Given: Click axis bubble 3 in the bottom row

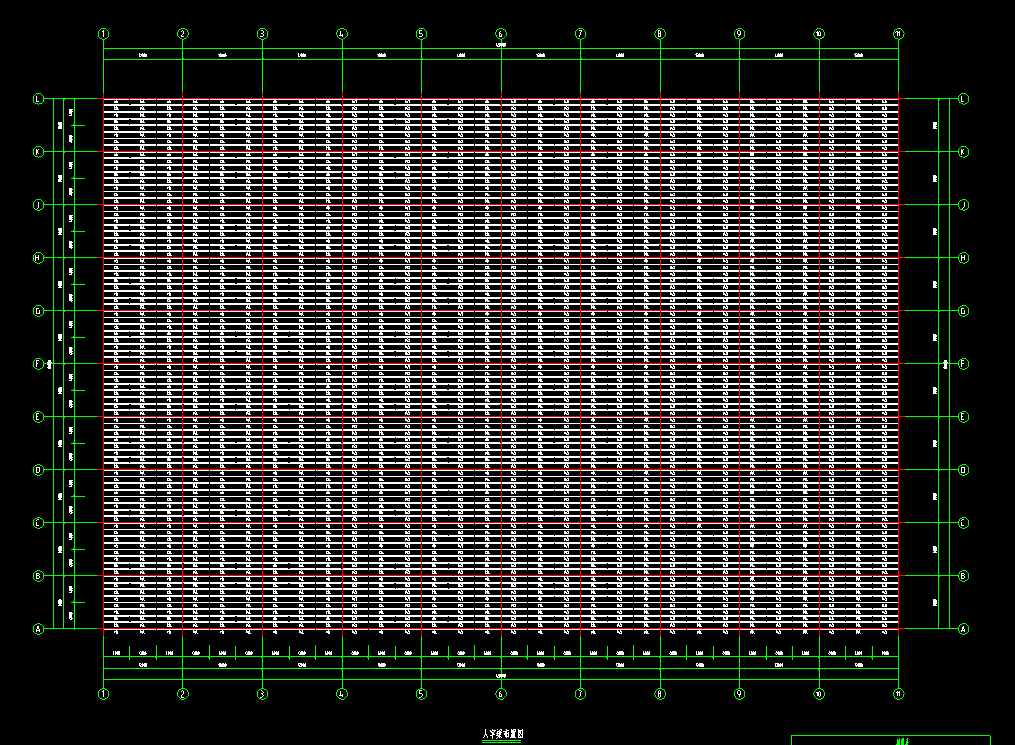Looking at the screenshot, I should point(262,694).
